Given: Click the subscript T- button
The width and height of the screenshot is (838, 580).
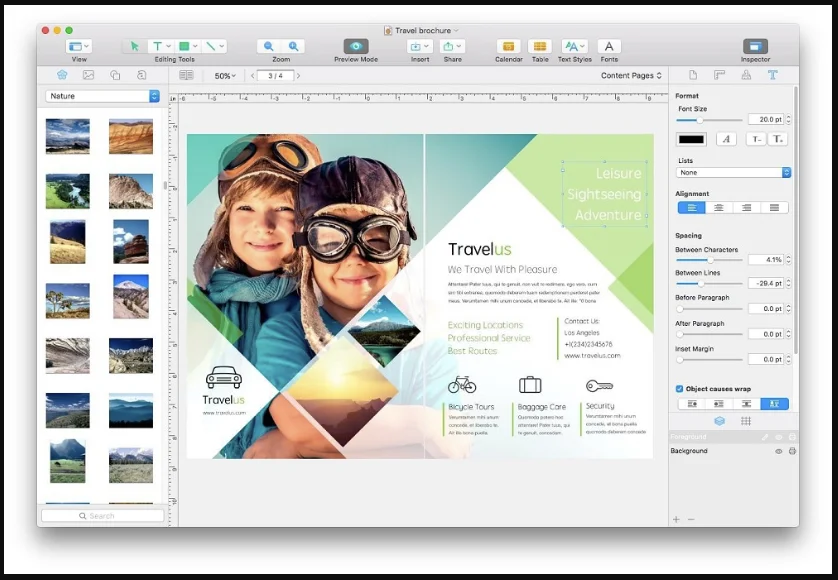Looking at the screenshot, I should tap(756, 140).
